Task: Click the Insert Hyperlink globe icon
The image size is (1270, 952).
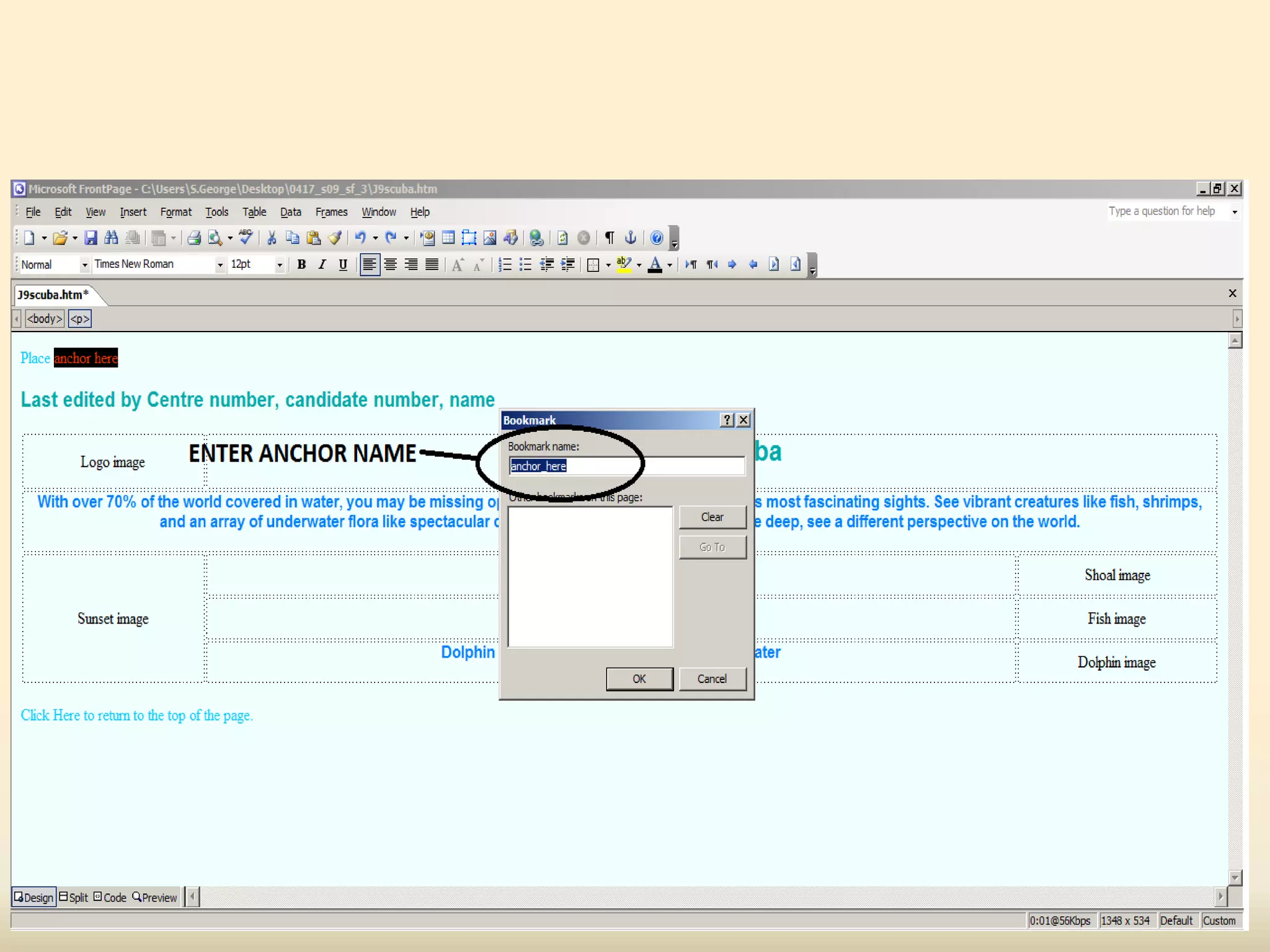Action: (x=536, y=238)
